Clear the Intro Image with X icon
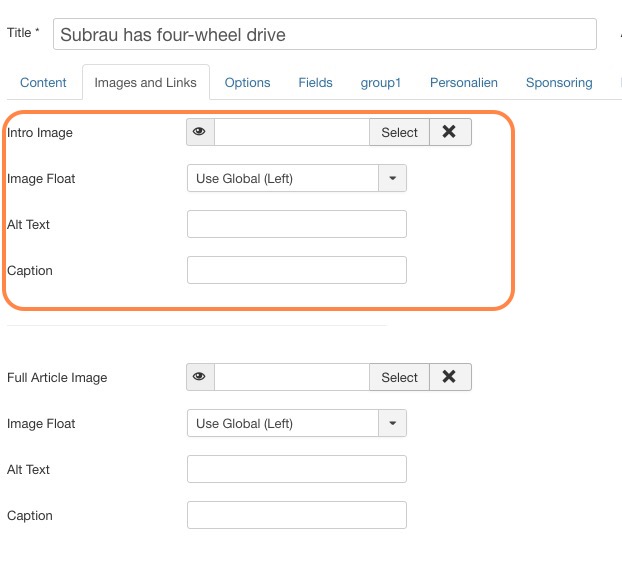The width and height of the screenshot is (622, 583). pyautogui.click(x=450, y=132)
